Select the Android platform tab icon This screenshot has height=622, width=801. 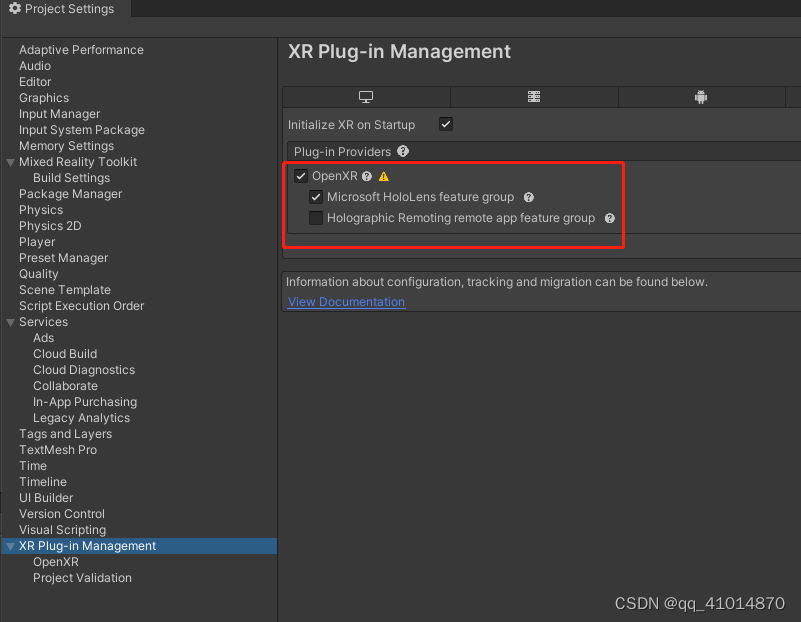tap(700, 97)
